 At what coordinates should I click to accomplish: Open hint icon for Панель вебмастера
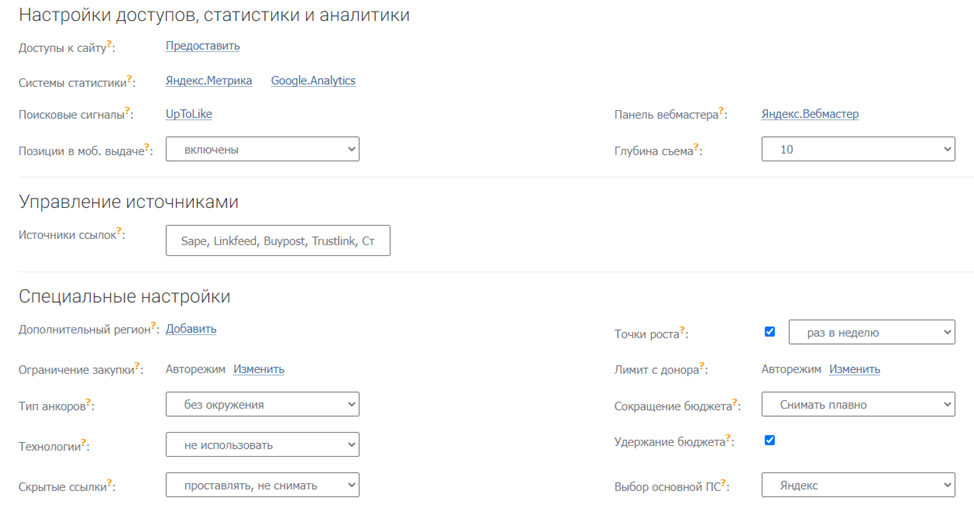723,111
